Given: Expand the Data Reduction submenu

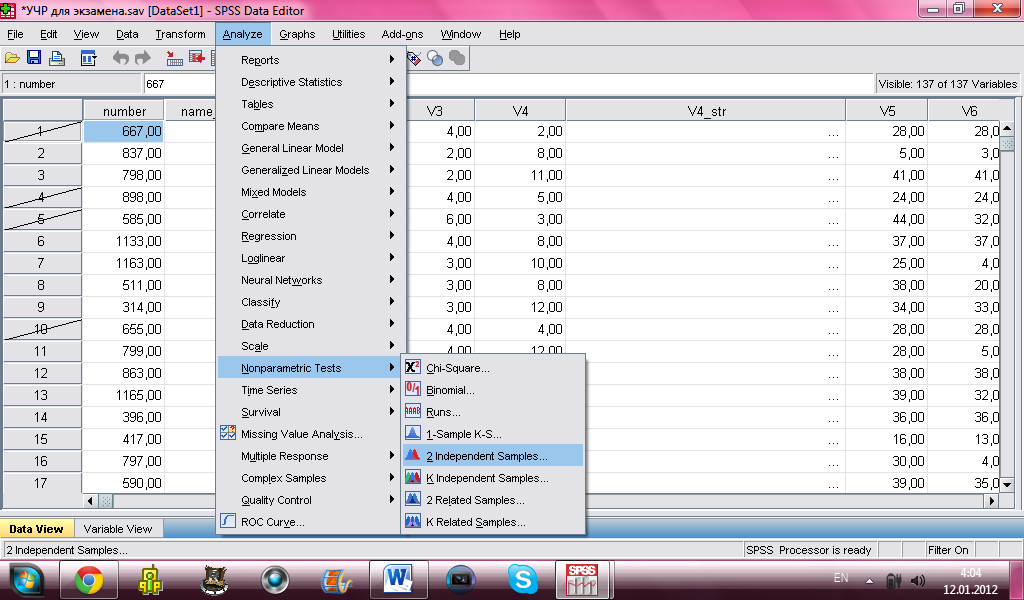Looking at the screenshot, I should tap(308, 324).
